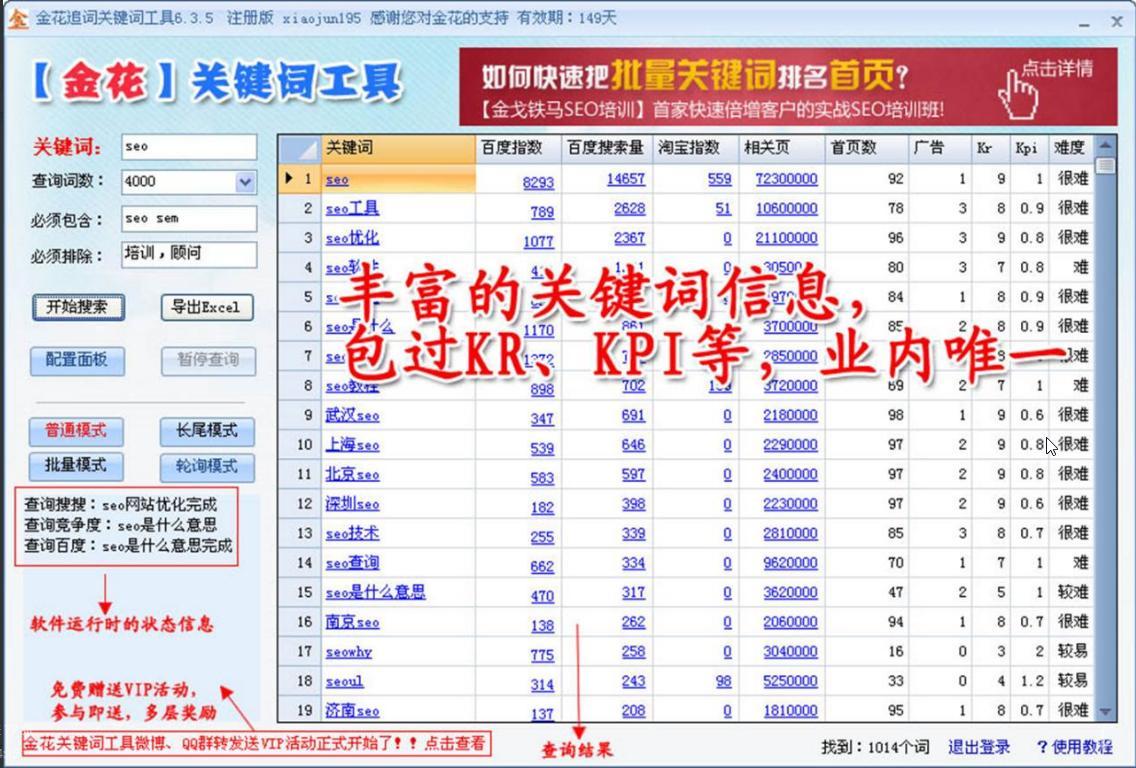Open the seo查询 keyword link
1136x768 pixels.
pos(352,563)
